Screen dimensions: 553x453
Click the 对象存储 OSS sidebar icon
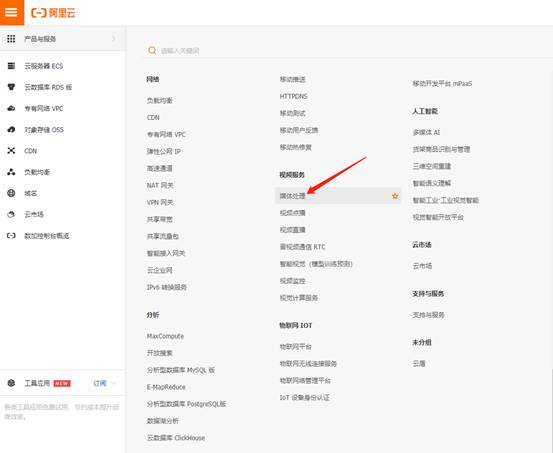click(11, 129)
